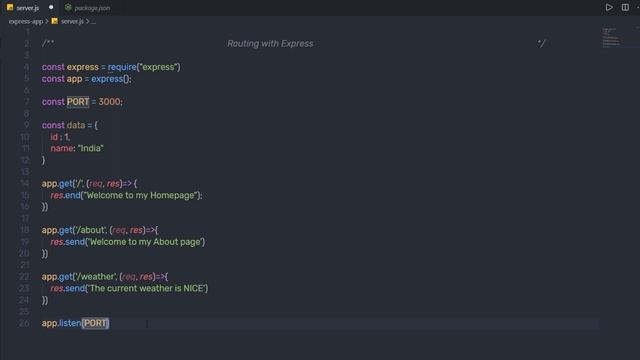The width and height of the screenshot is (640, 360).
Task: Click 'express()' on the app line
Action: [x=111, y=79]
